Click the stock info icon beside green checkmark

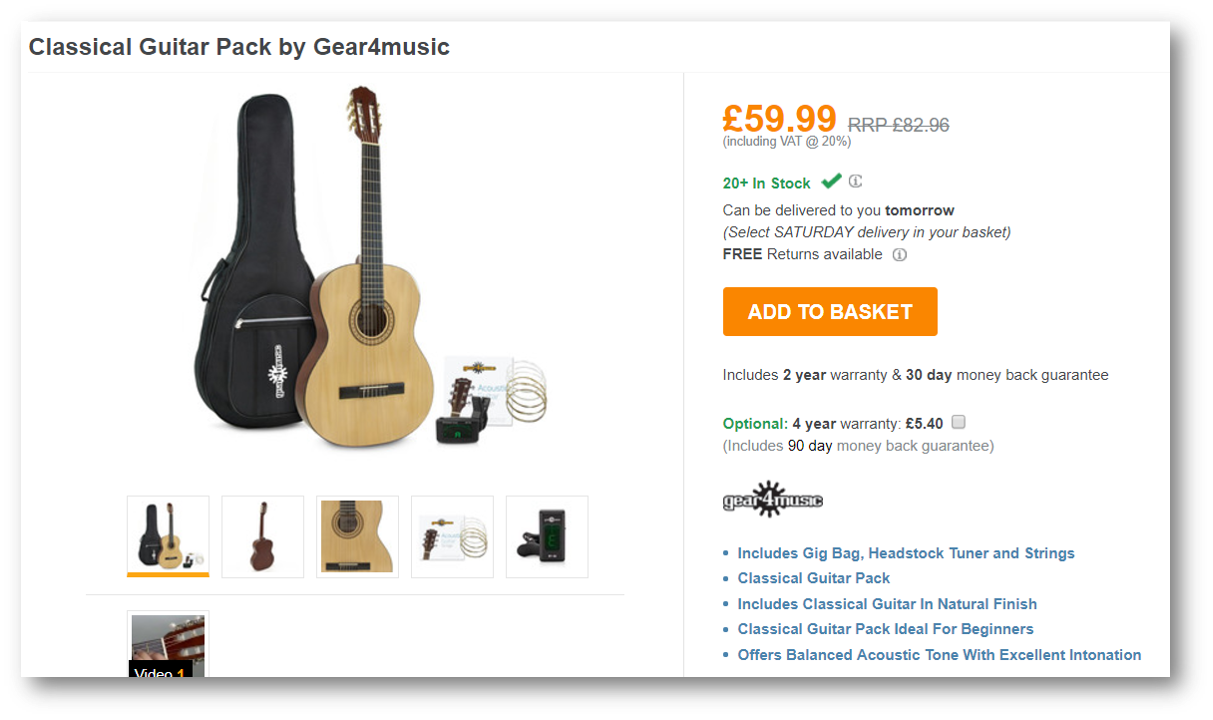[x=856, y=182]
